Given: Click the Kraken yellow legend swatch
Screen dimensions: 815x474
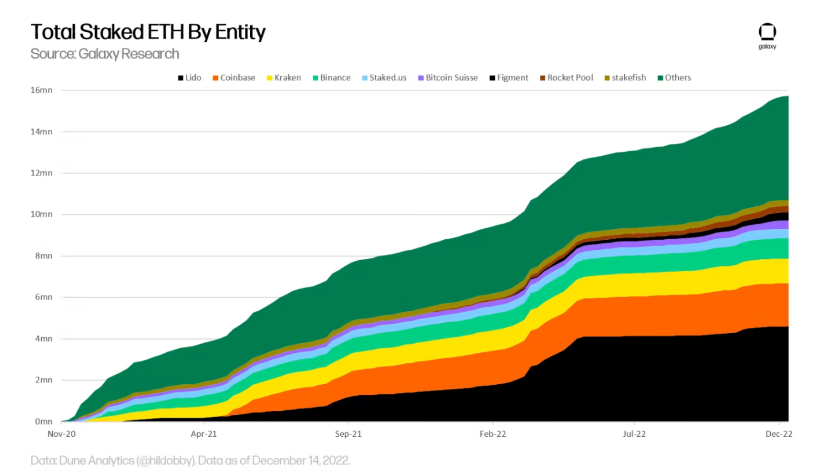Looking at the screenshot, I should tap(270, 78).
